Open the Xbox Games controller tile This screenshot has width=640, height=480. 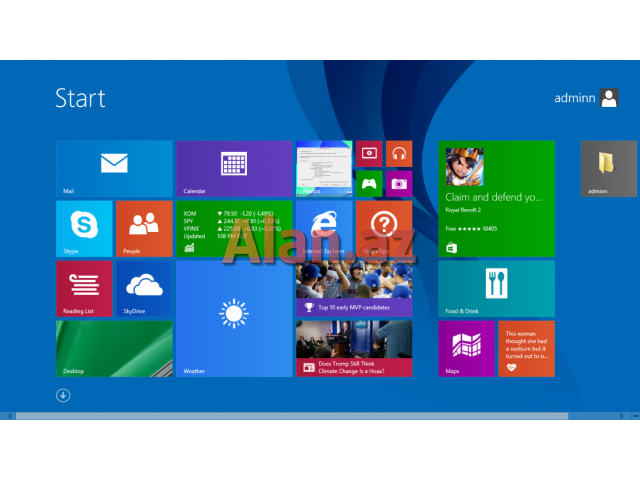(369, 184)
